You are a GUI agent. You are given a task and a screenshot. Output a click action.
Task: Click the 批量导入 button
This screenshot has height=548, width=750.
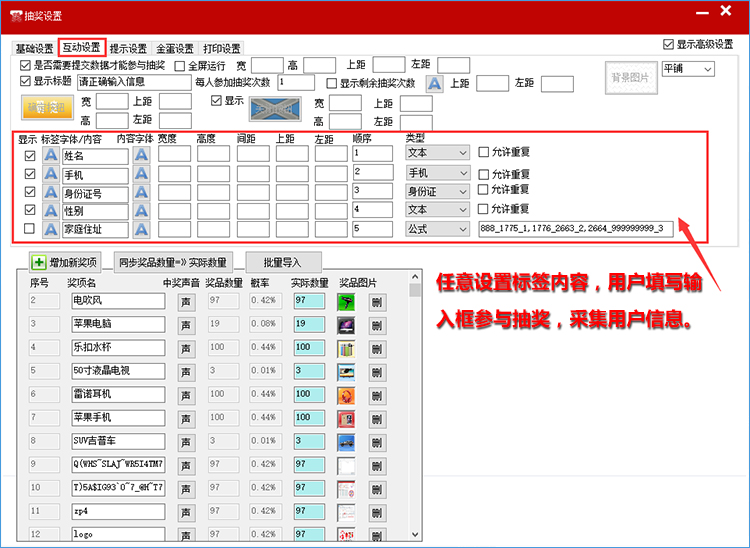coord(279,262)
